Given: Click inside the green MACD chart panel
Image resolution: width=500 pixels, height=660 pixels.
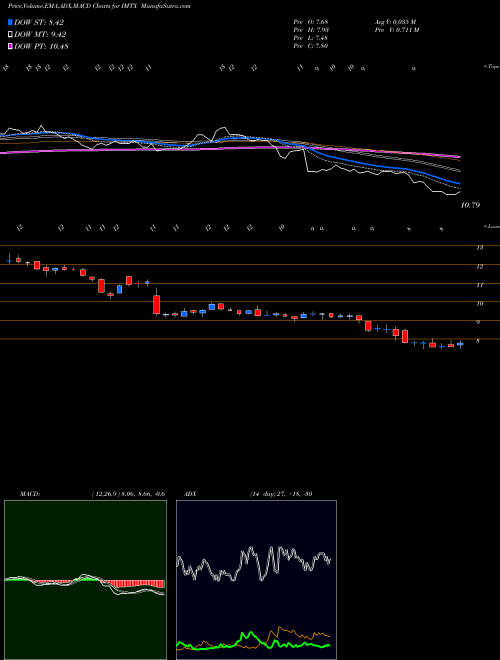Looking at the screenshot, I should pyautogui.click(x=85, y=580).
